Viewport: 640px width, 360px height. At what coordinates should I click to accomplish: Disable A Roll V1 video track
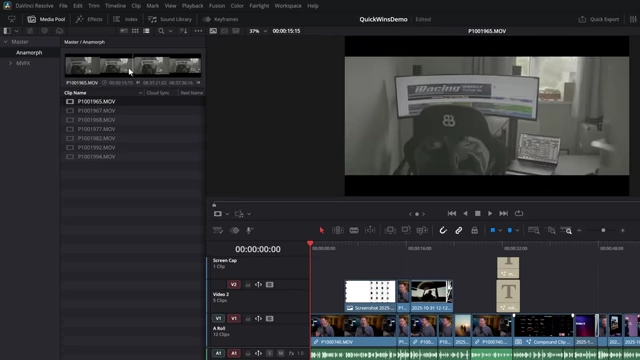(269, 318)
